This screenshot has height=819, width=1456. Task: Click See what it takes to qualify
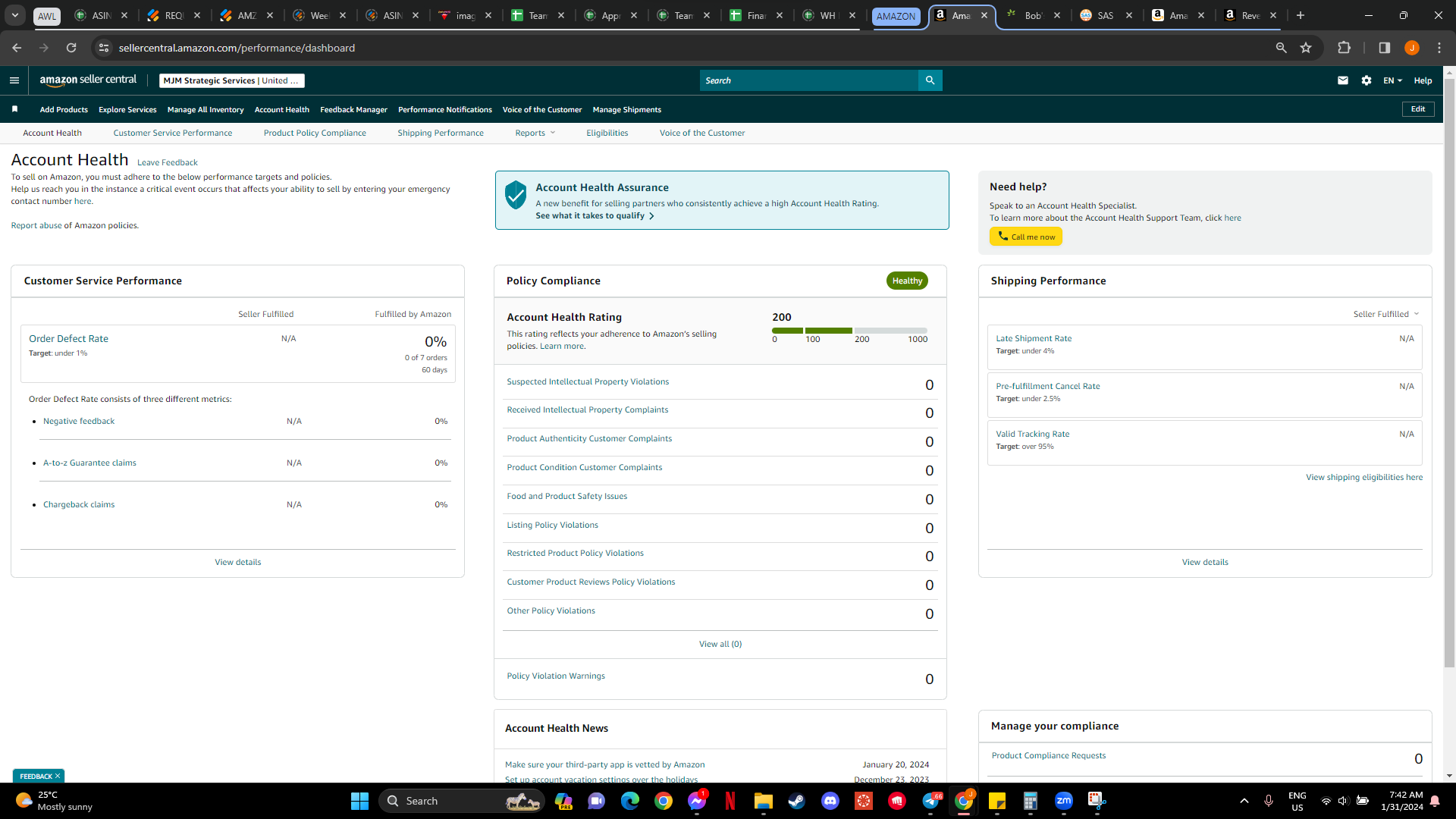click(595, 216)
